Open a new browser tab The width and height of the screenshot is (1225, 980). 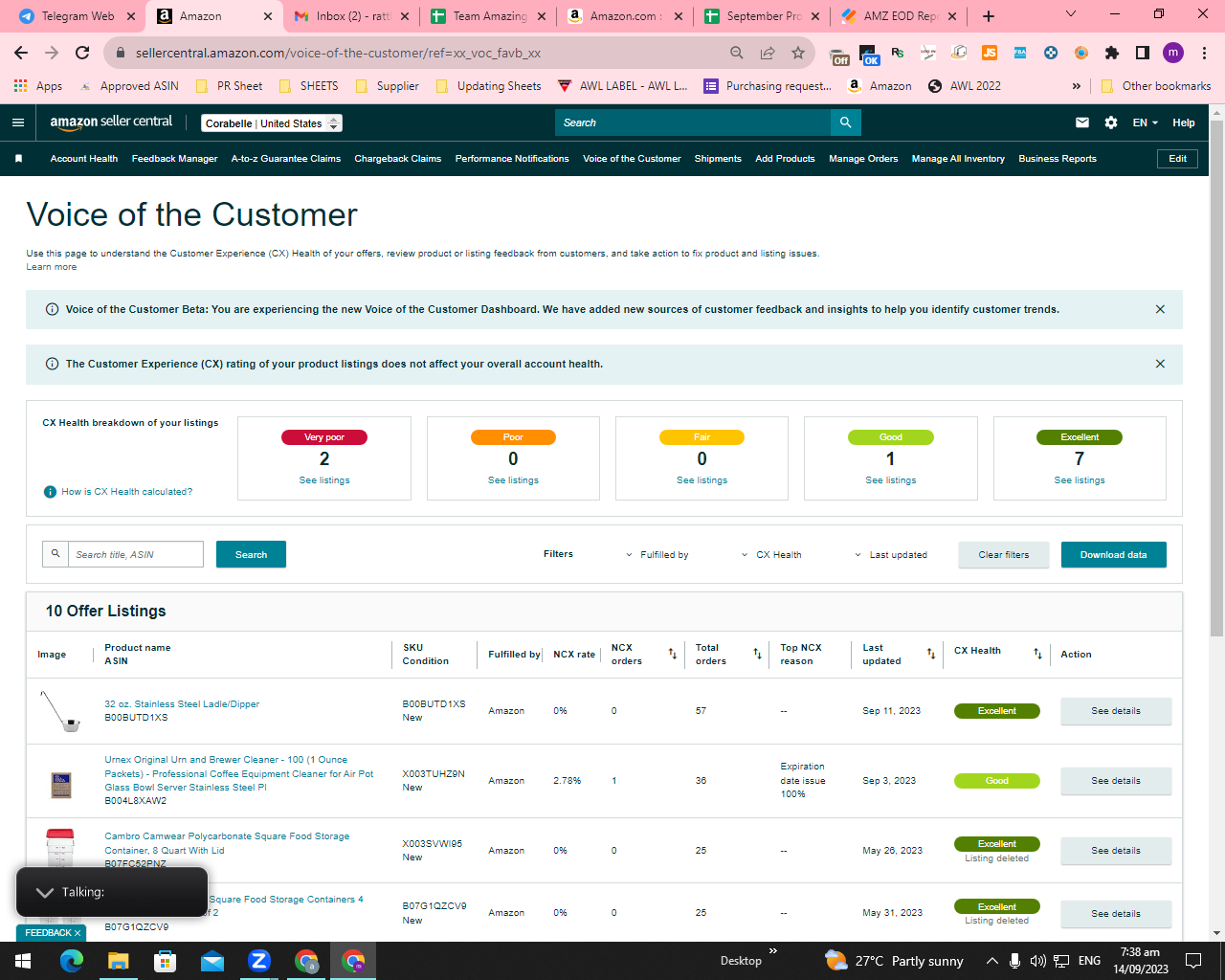[989, 16]
